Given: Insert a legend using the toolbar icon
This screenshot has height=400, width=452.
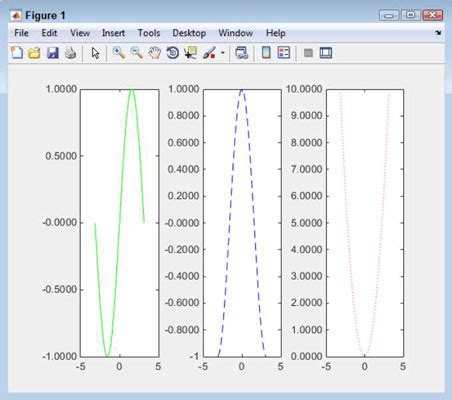Looking at the screenshot, I should [284, 53].
